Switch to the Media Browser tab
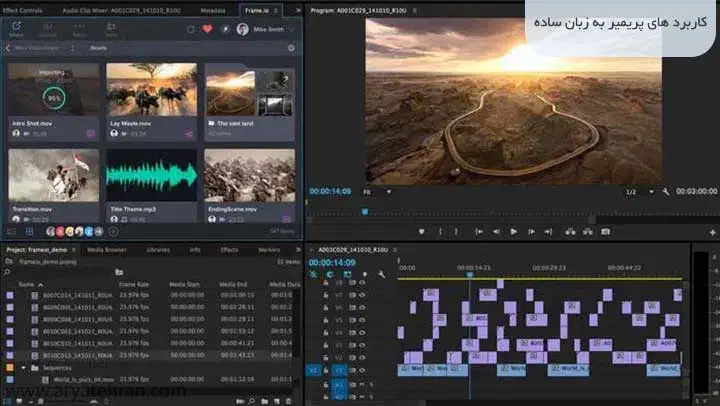This screenshot has width=720, height=406. (106, 249)
